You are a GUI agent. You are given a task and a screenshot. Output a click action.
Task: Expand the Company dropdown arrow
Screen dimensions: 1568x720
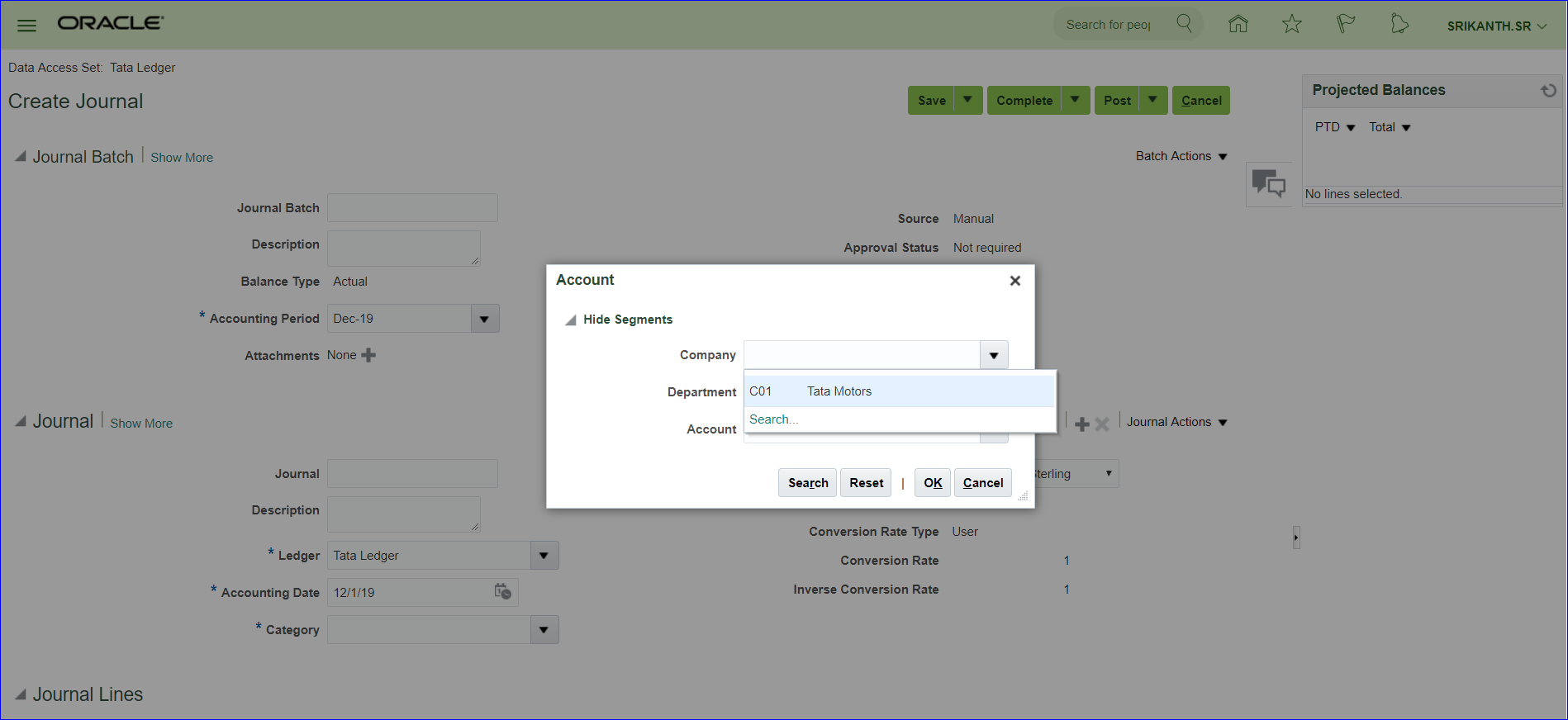tap(994, 355)
